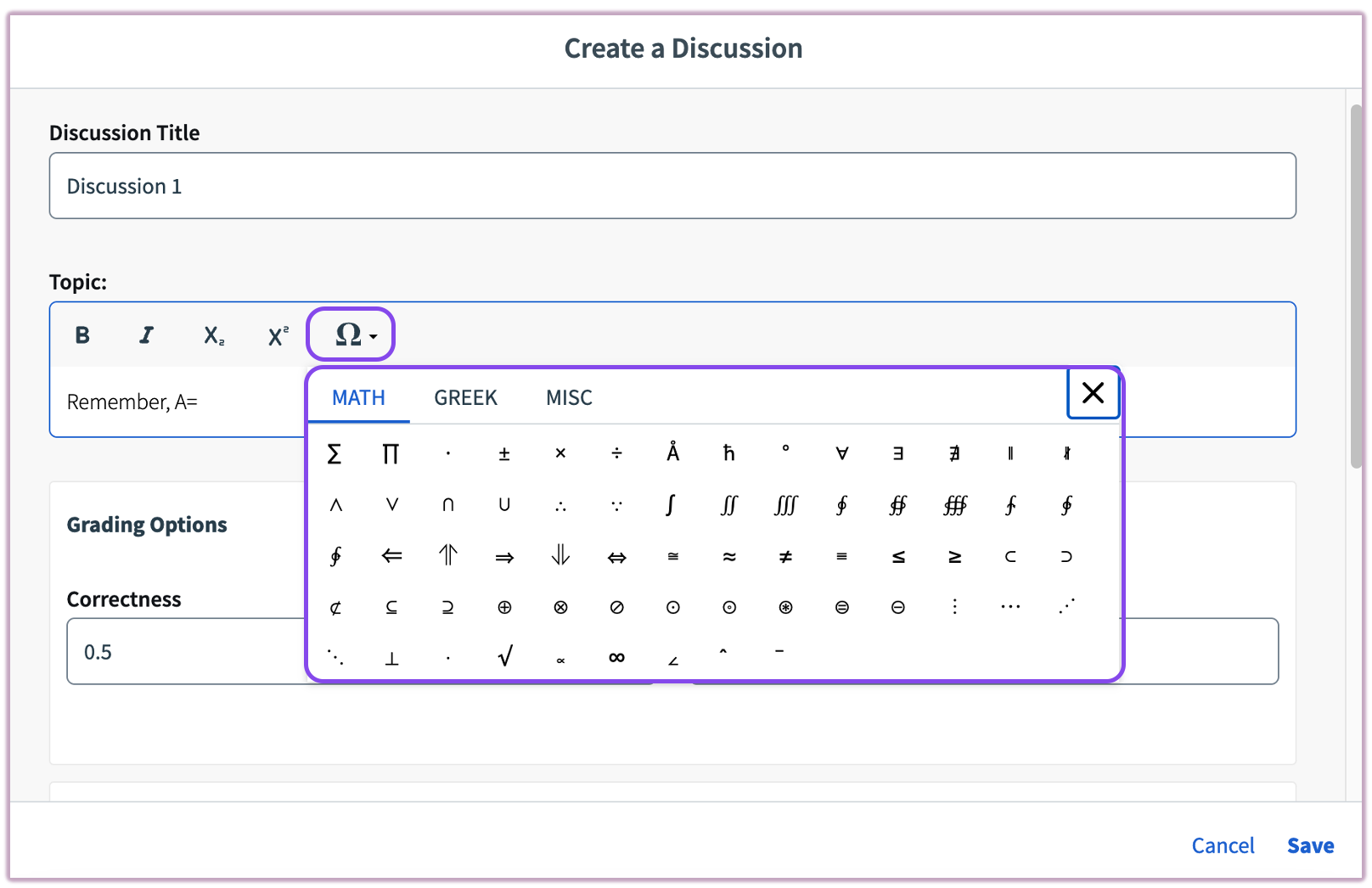The width and height of the screenshot is (1372, 888).
Task: Apply italic formatting in the Topic editor
Action: pyautogui.click(x=146, y=334)
